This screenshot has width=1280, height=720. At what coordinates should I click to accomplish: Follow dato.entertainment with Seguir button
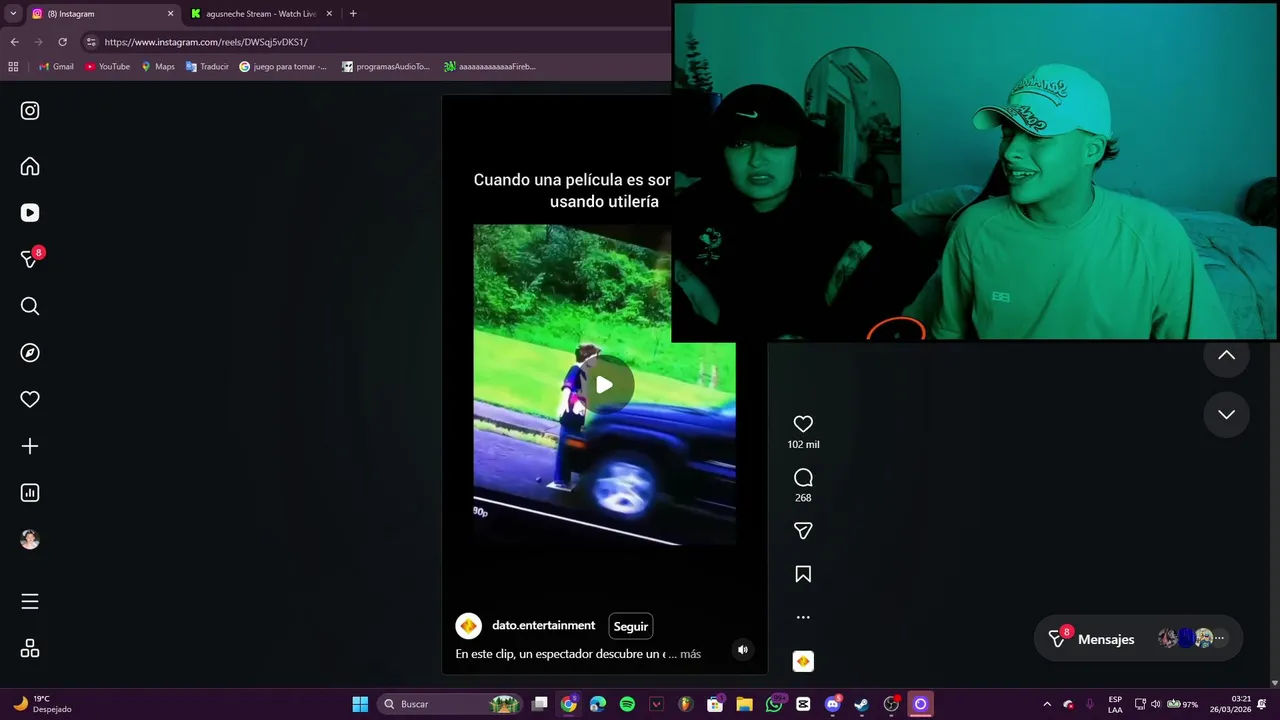[631, 626]
